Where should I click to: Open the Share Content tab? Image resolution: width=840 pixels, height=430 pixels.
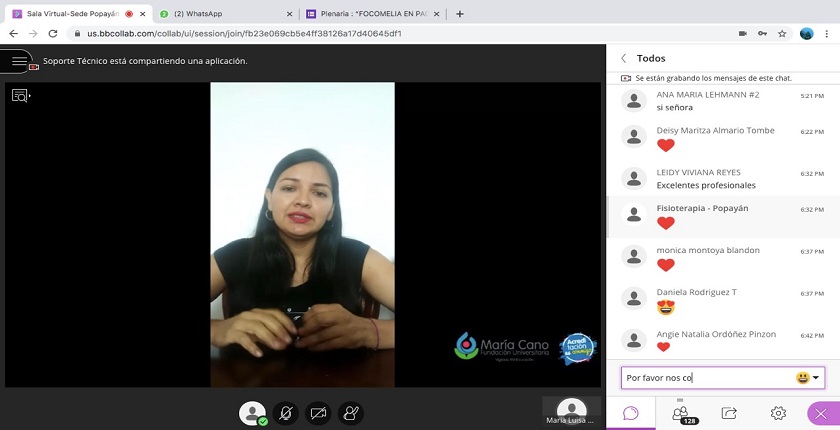click(x=729, y=413)
